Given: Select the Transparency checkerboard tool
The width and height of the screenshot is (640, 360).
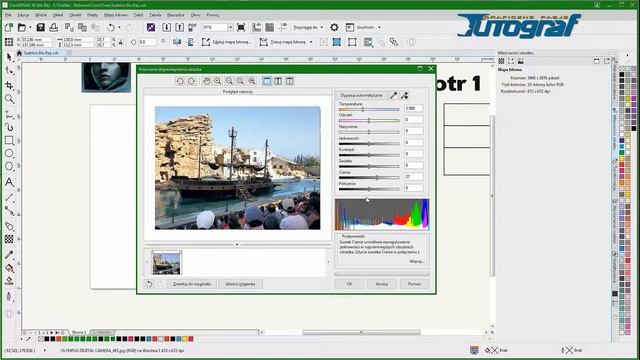Looking at the screenshot, I should click(9, 239).
